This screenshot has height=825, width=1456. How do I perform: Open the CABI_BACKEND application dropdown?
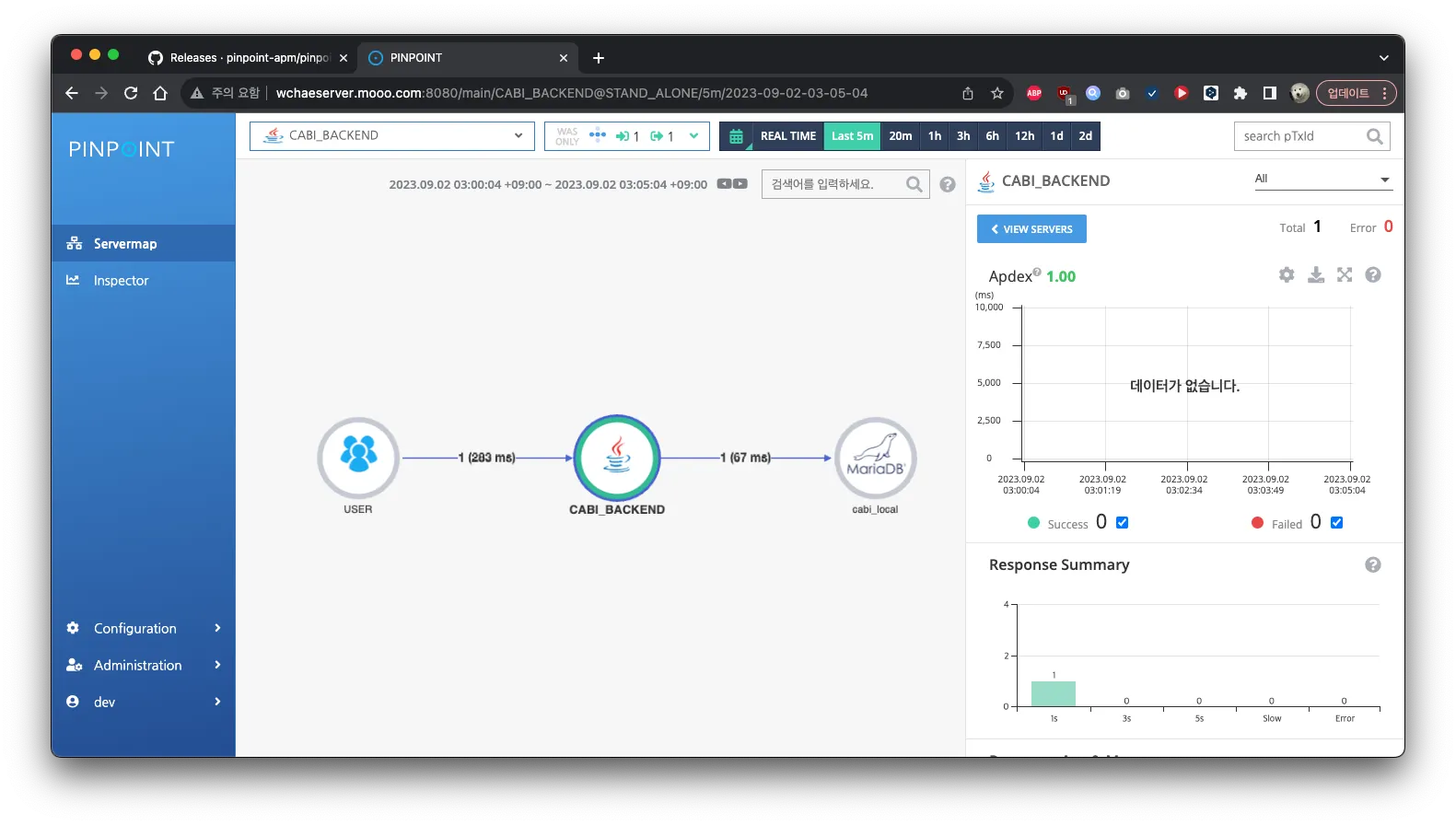pyautogui.click(x=392, y=135)
